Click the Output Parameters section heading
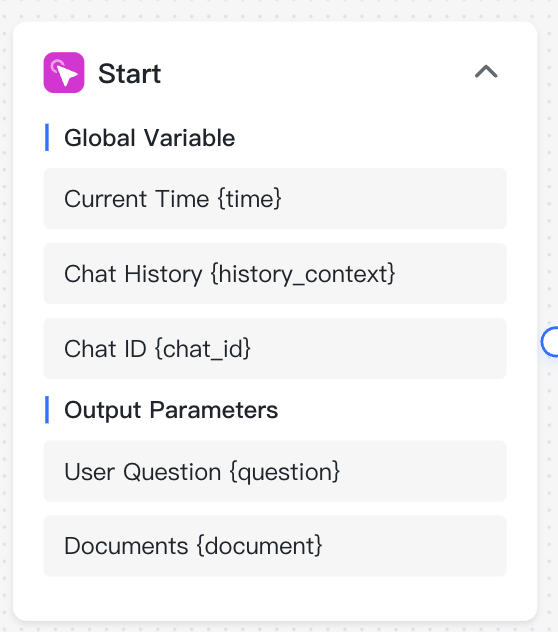The width and height of the screenshot is (558, 632). 171,410
